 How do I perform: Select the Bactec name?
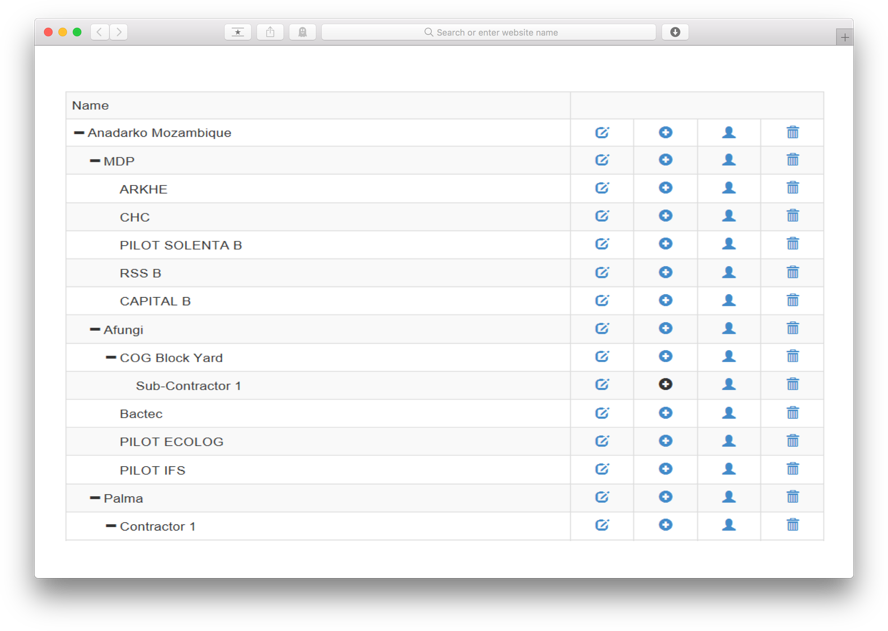pyautogui.click(x=141, y=414)
